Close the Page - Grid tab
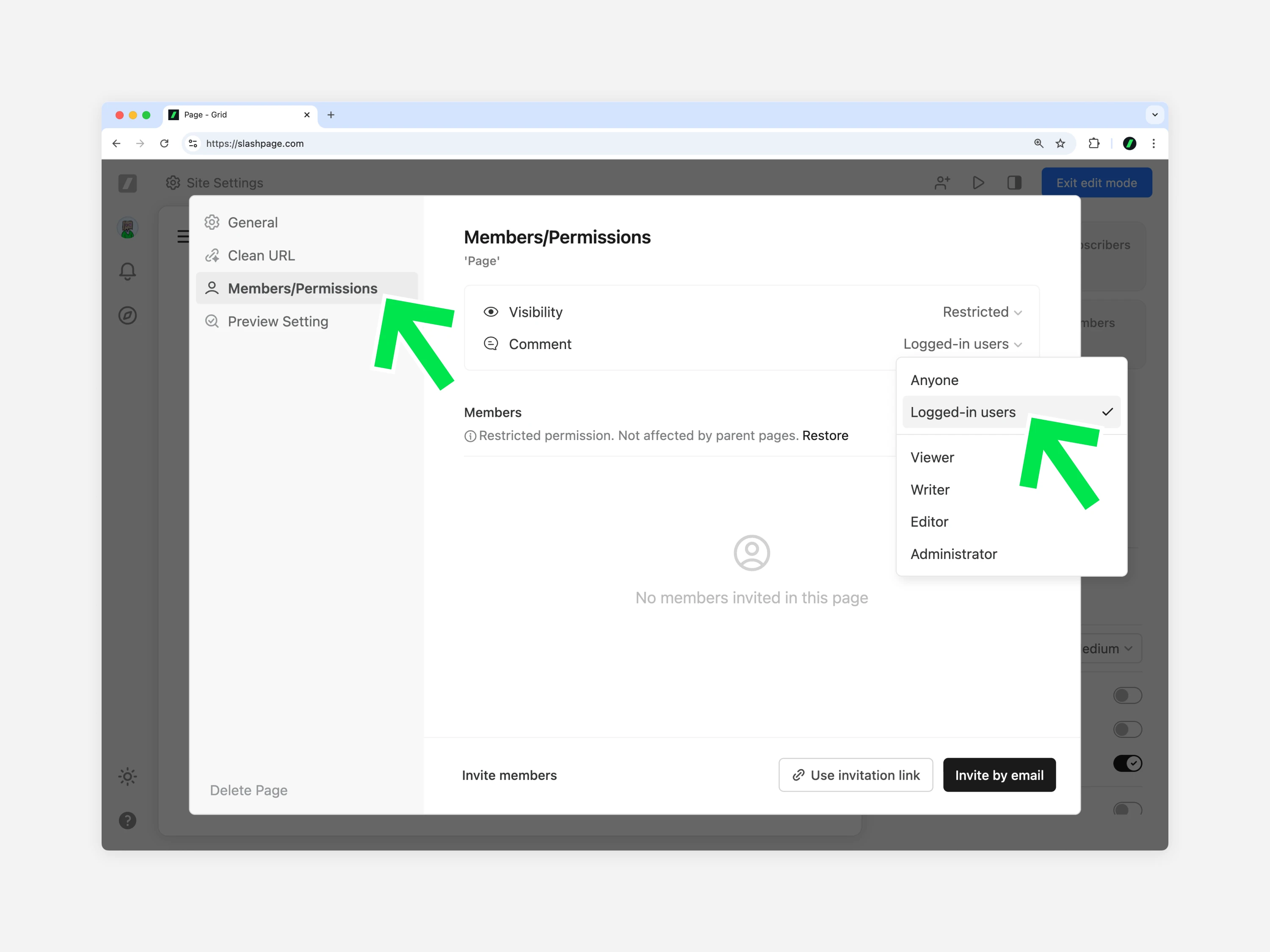Viewport: 1270px width, 952px height. (x=307, y=115)
